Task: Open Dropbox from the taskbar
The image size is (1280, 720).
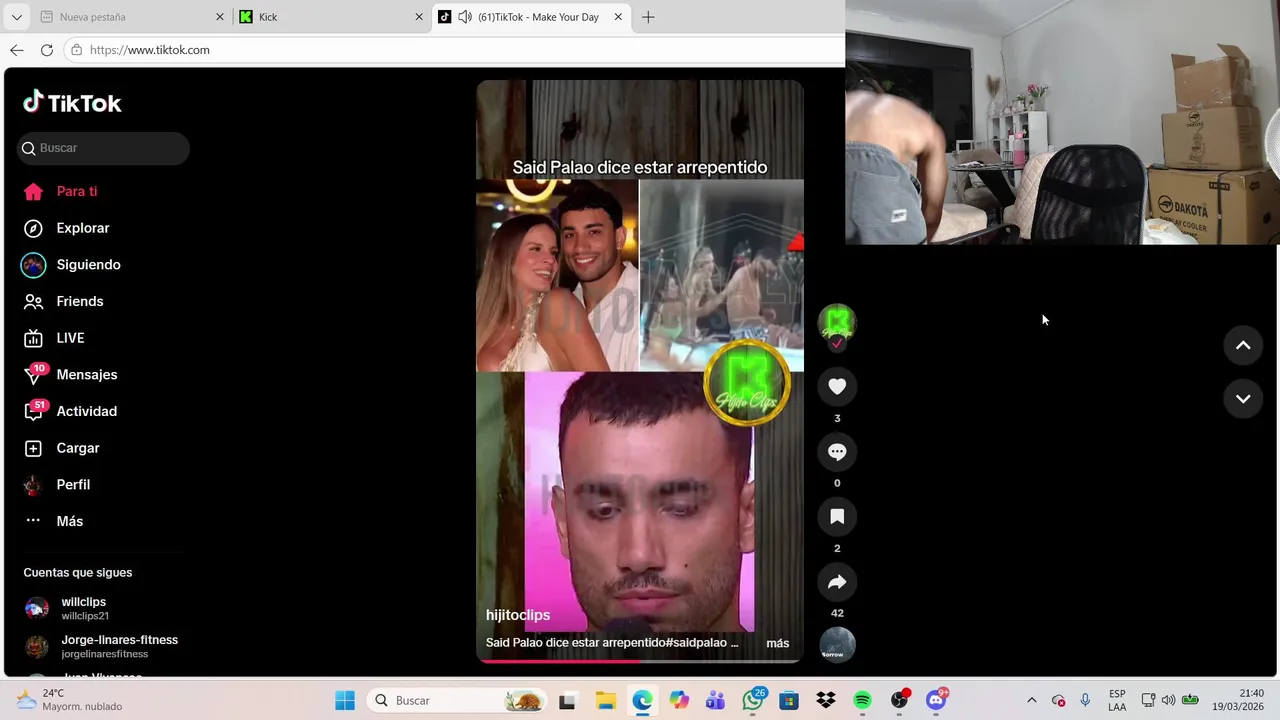Action: [x=826, y=700]
